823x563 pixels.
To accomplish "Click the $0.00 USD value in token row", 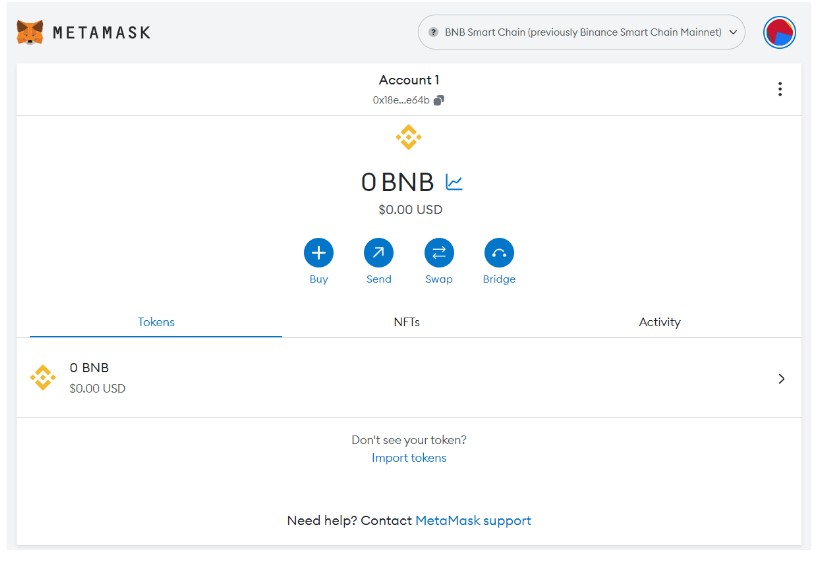I will [x=97, y=388].
